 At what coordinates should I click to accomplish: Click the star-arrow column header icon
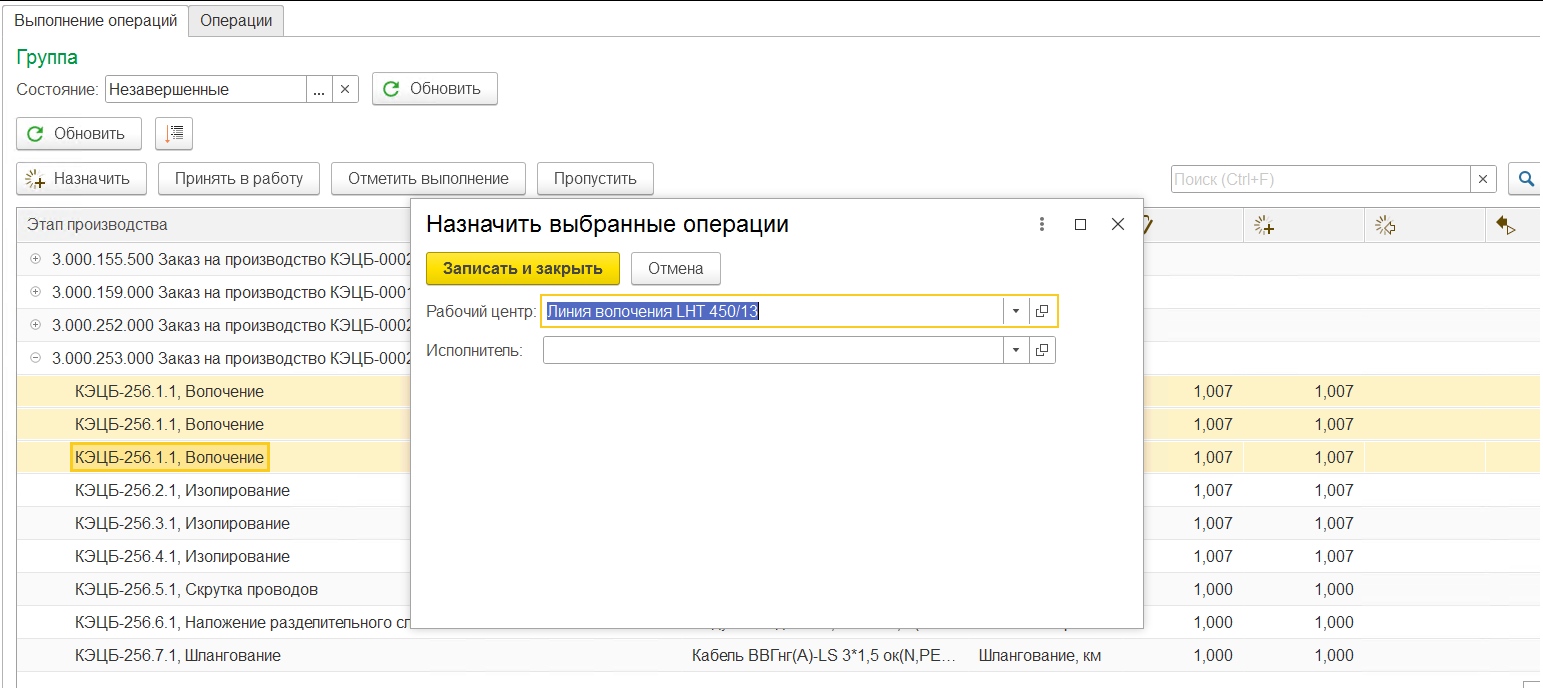coord(1385,225)
